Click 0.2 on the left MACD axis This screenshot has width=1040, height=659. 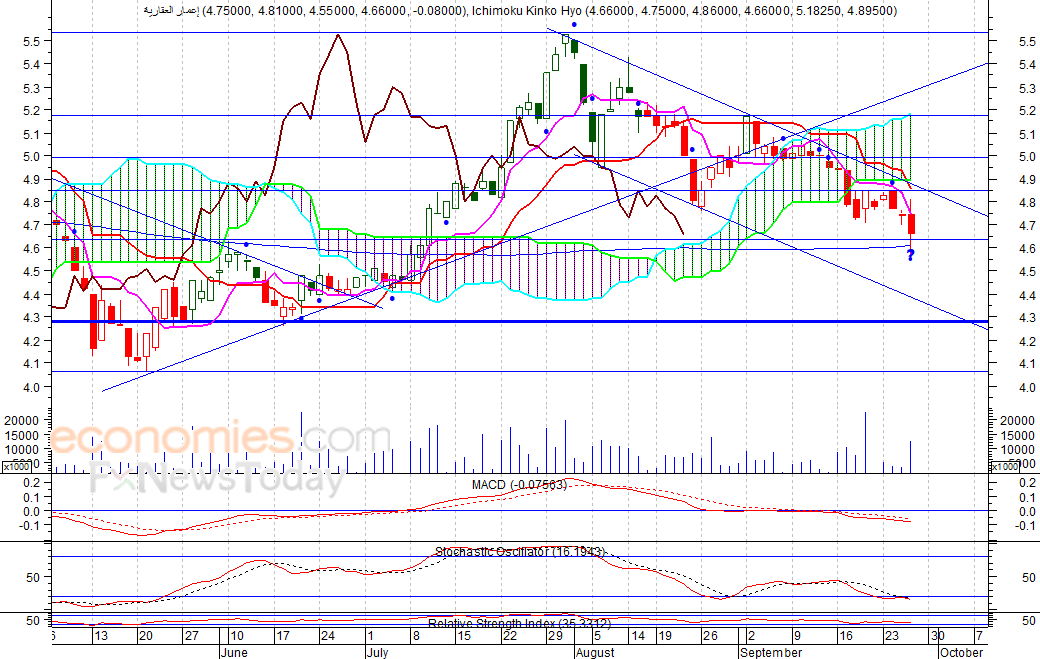click(31, 483)
